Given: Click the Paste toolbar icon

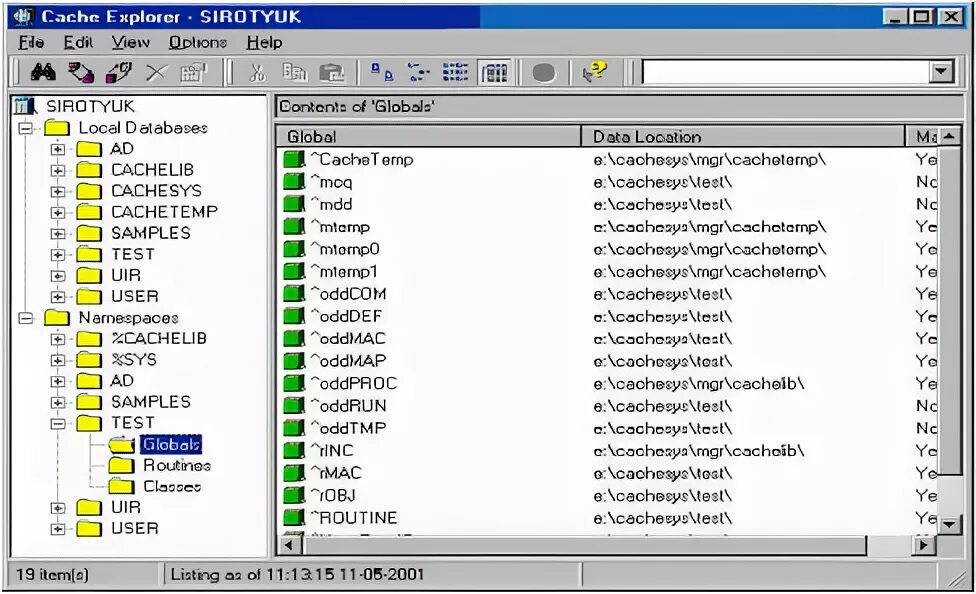Looking at the screenshot, I should tap(332, 73).
